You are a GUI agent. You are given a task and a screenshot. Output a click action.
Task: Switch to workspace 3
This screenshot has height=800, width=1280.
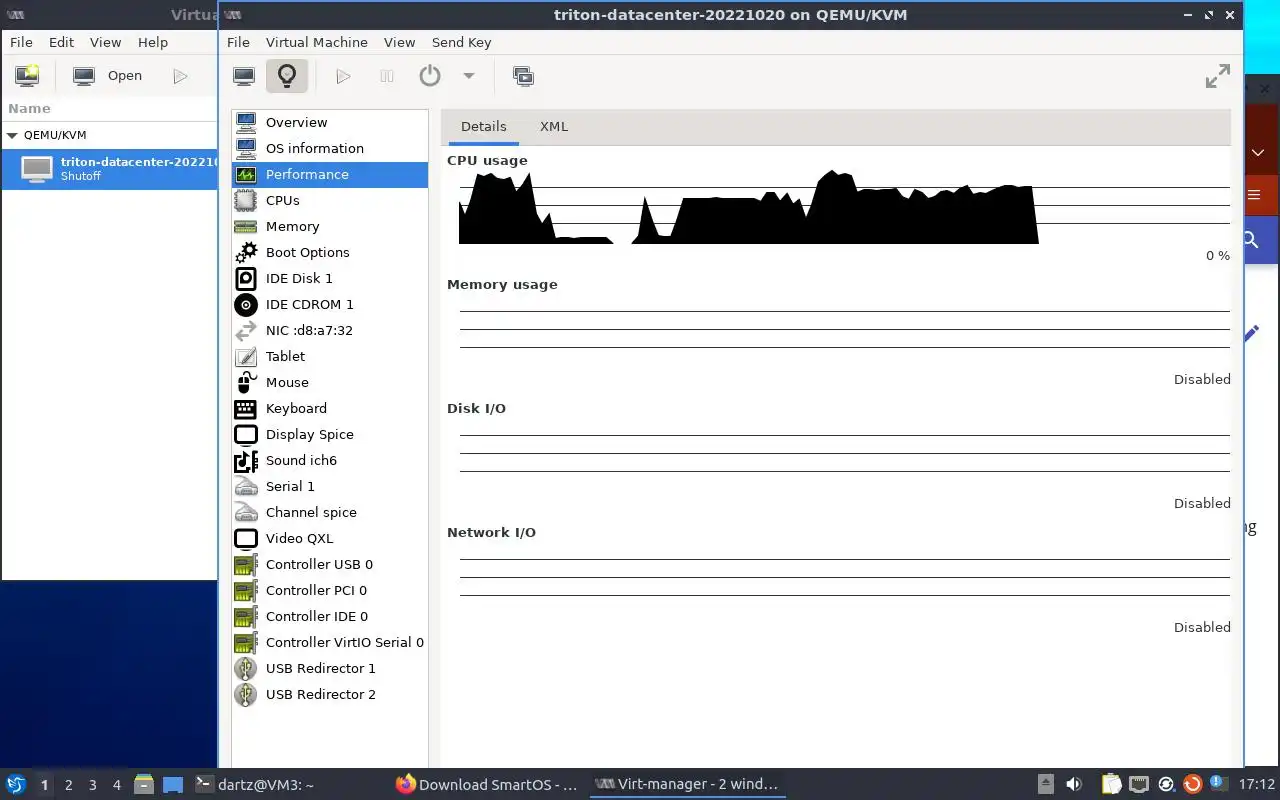(x=93, y=785)
